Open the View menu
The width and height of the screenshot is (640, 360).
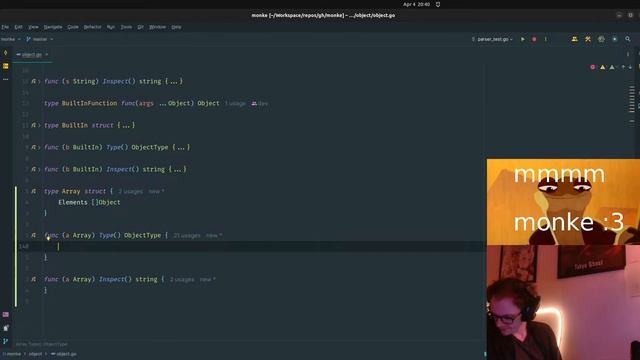[x=33, y=27]
